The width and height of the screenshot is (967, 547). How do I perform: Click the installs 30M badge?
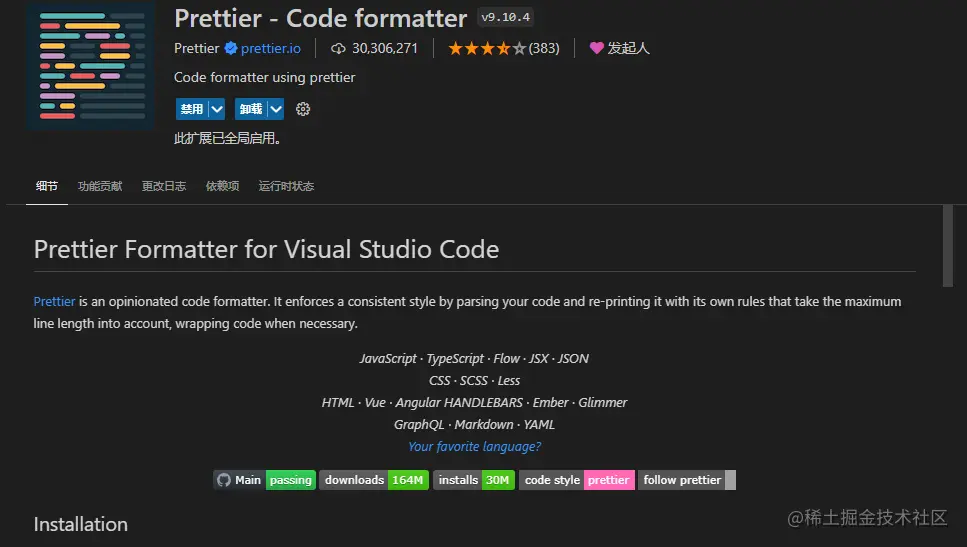tap(474, 480)
